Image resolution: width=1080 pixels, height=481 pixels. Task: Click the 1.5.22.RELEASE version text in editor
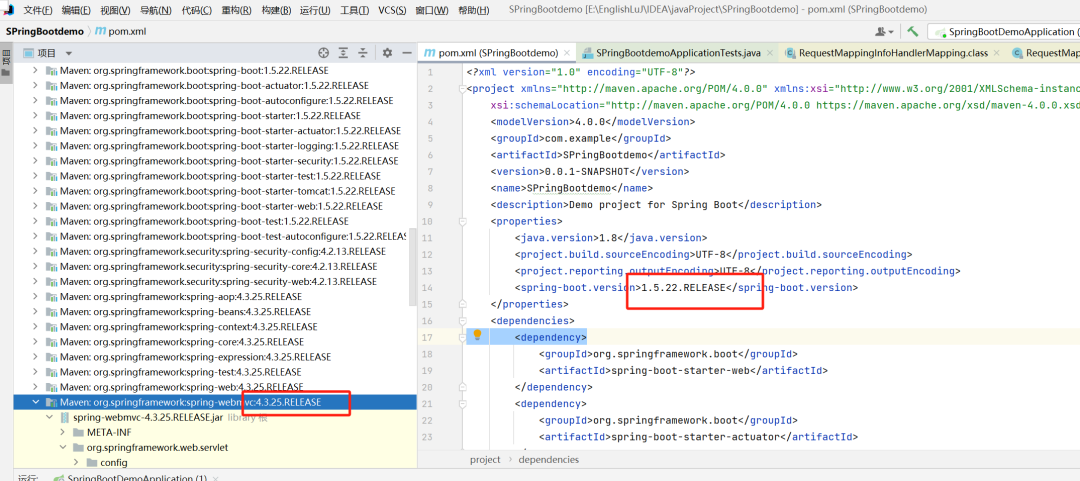coord(683,287)
